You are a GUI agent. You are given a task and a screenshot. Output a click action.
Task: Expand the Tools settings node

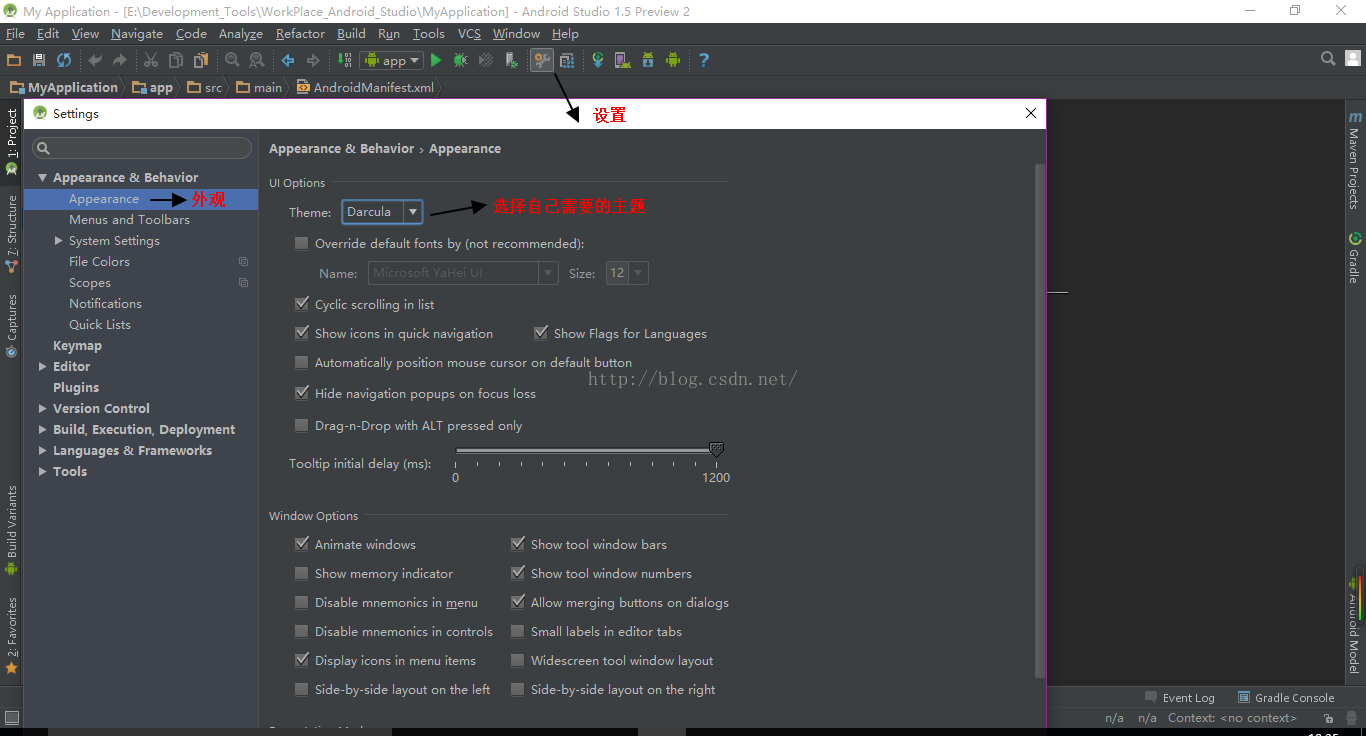43,472
